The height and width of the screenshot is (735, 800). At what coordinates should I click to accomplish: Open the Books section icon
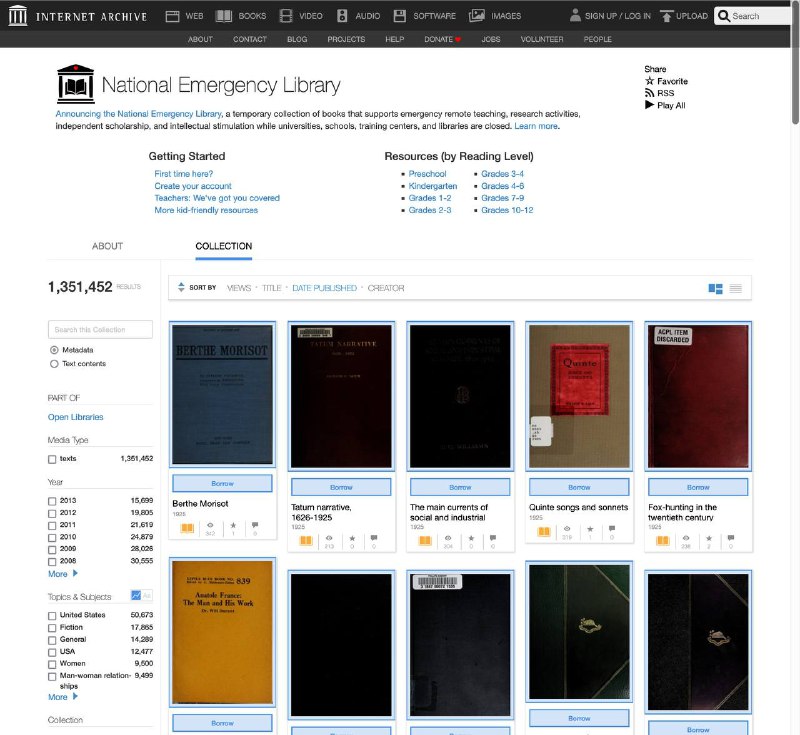coord(223,16)
